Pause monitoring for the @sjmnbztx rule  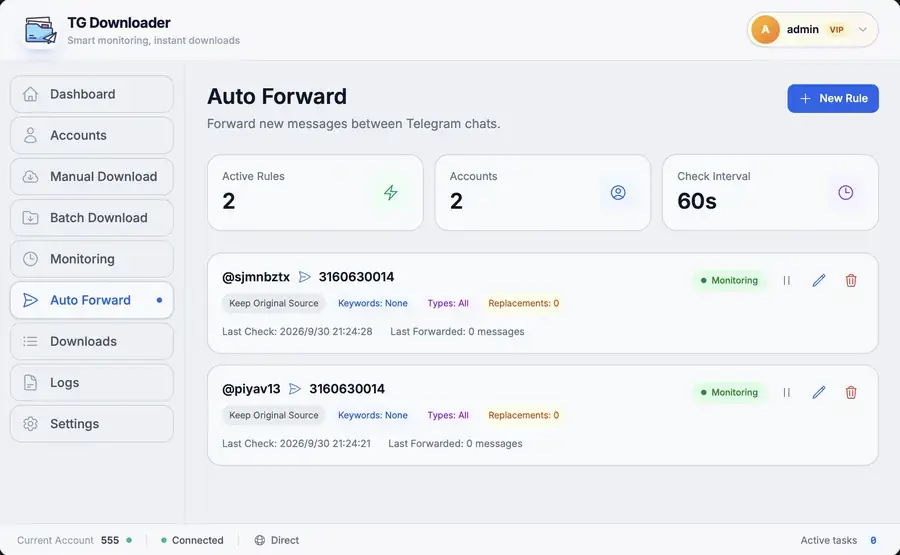tap(787, 281)
